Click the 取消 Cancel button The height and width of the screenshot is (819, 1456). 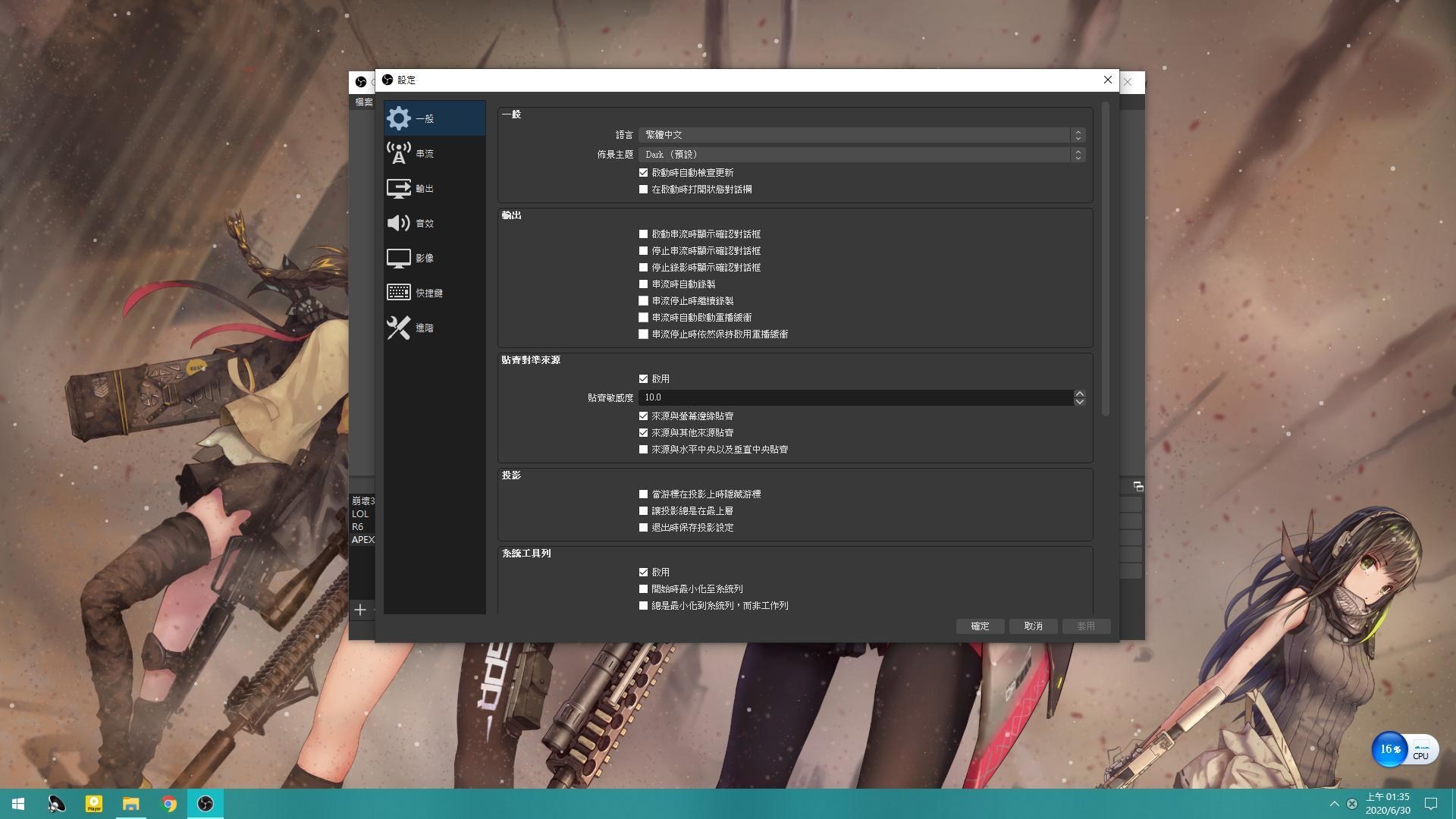point(1033,626)
